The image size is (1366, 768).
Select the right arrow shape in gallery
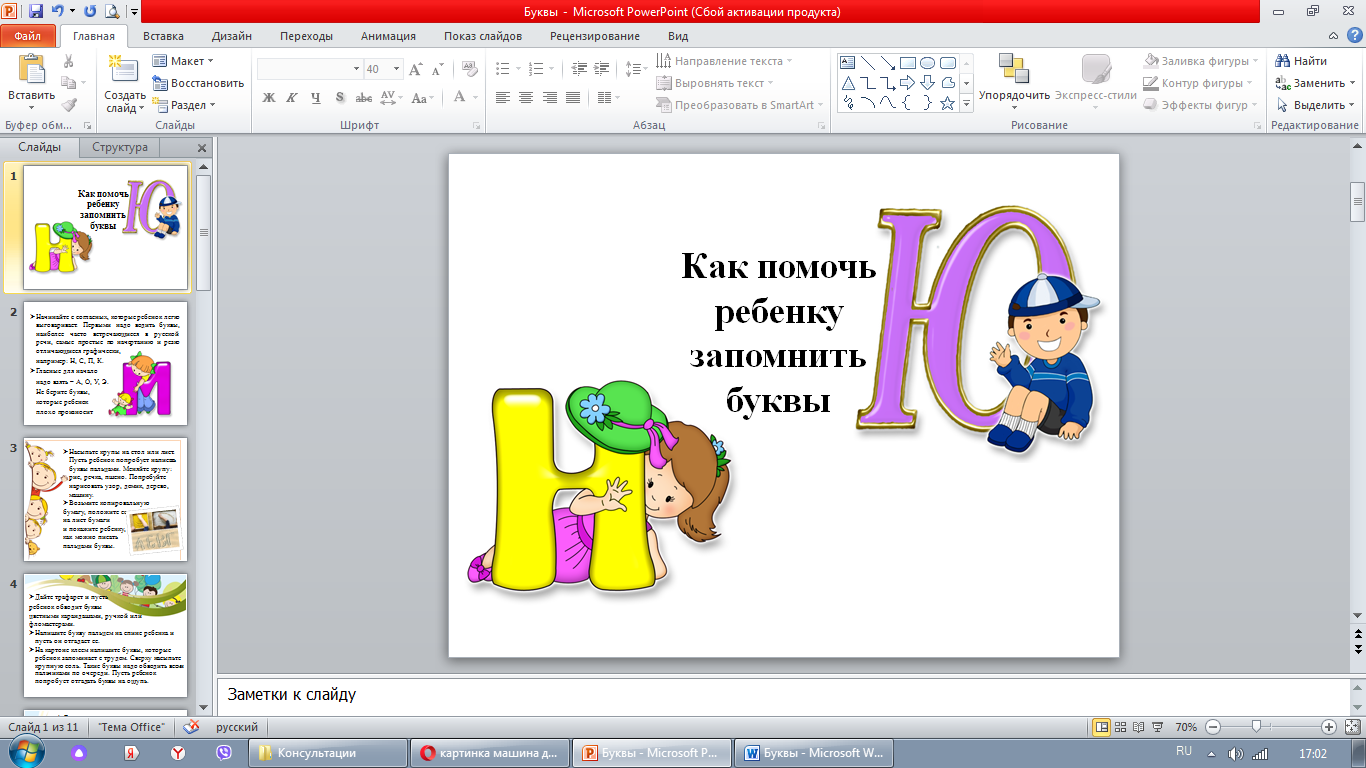point(908,82)
